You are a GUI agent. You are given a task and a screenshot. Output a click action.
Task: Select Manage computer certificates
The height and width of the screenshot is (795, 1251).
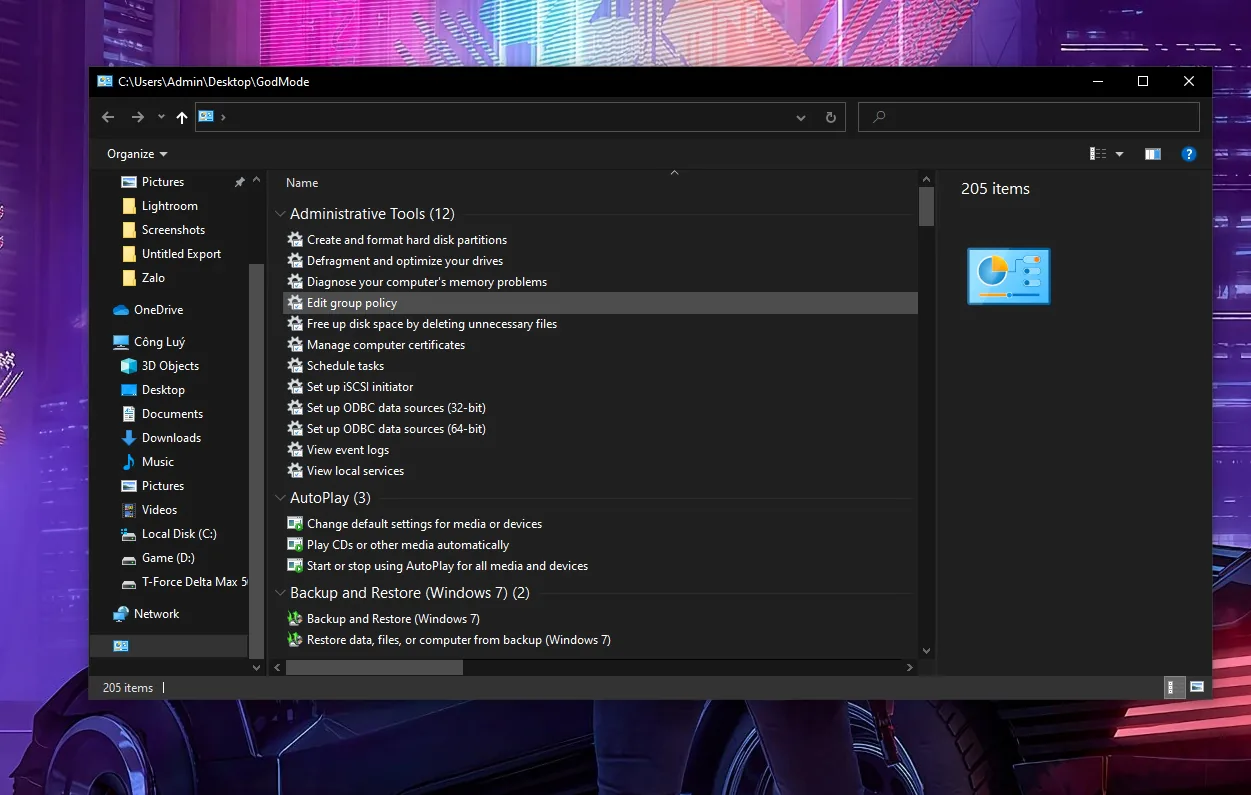tap(385, 345)
